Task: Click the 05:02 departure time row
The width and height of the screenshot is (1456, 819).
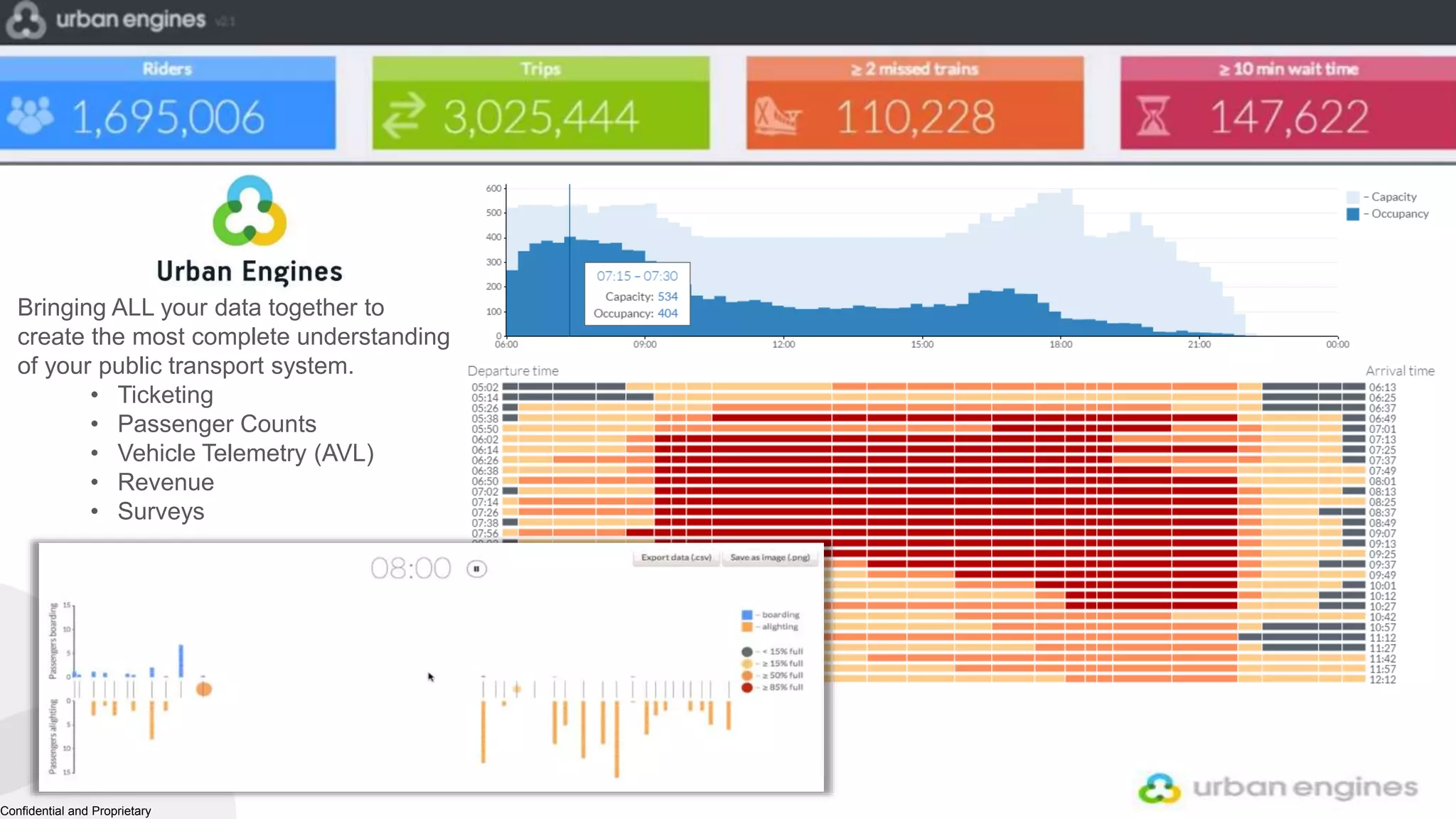Action: (485, 387)
